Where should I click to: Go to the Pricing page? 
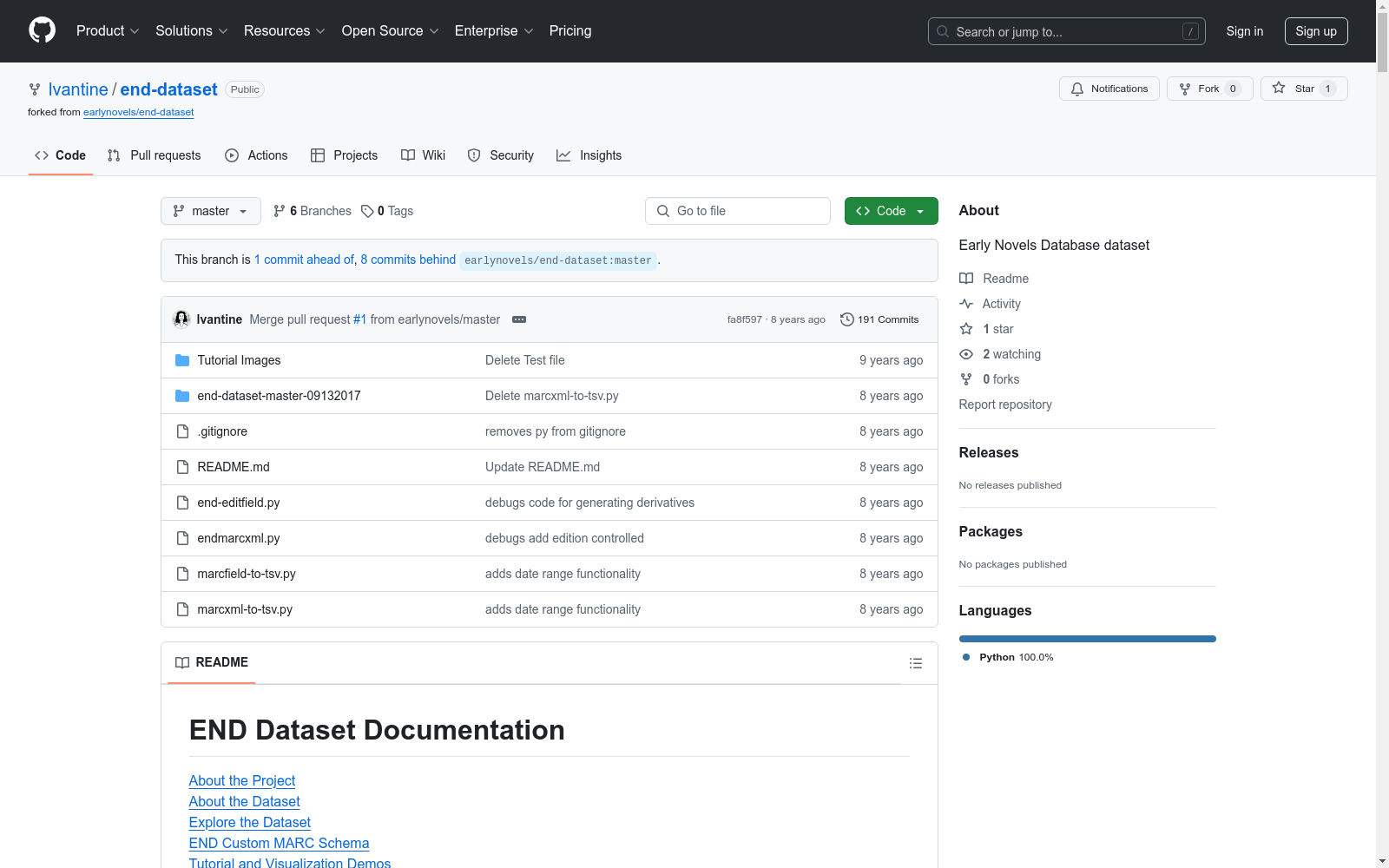(570, 31)
